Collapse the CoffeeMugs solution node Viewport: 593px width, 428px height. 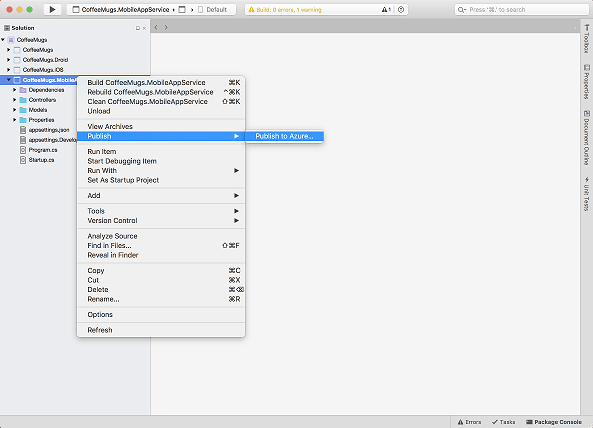tap(3, 40)
